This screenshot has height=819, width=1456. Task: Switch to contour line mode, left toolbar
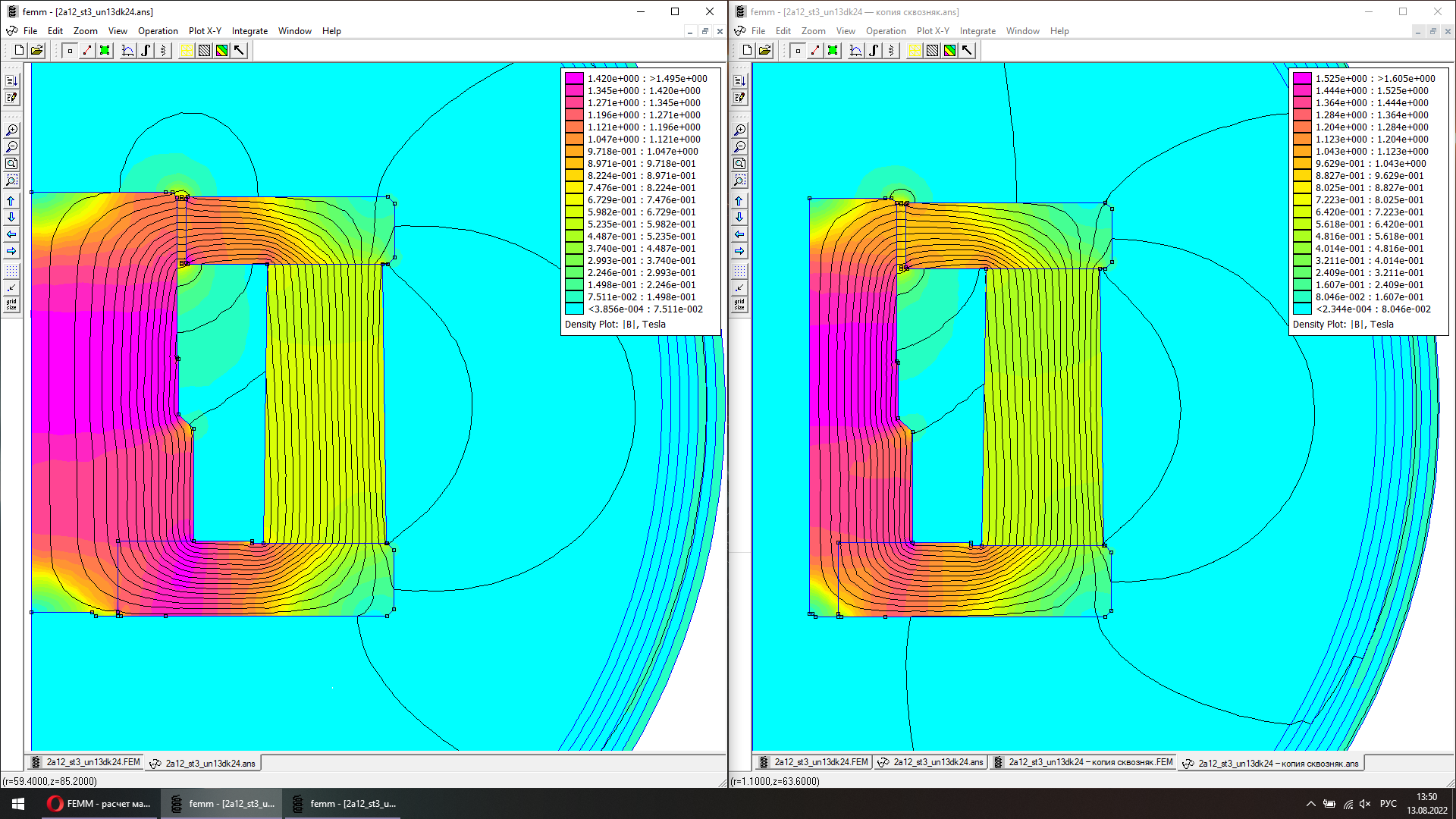(87, 51)
